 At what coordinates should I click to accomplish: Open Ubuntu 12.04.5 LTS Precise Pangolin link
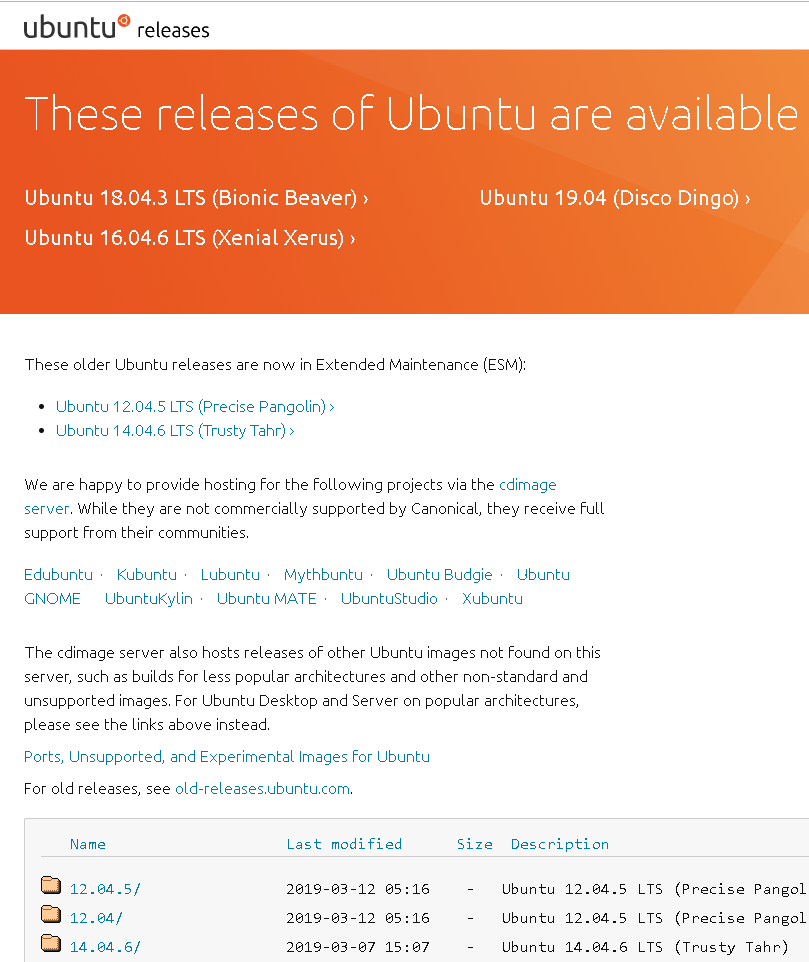coord(195,407)
